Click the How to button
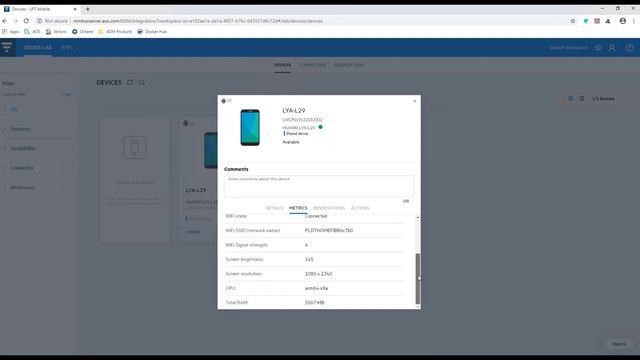The image size is (640, 360). click(x=619, y=344)
